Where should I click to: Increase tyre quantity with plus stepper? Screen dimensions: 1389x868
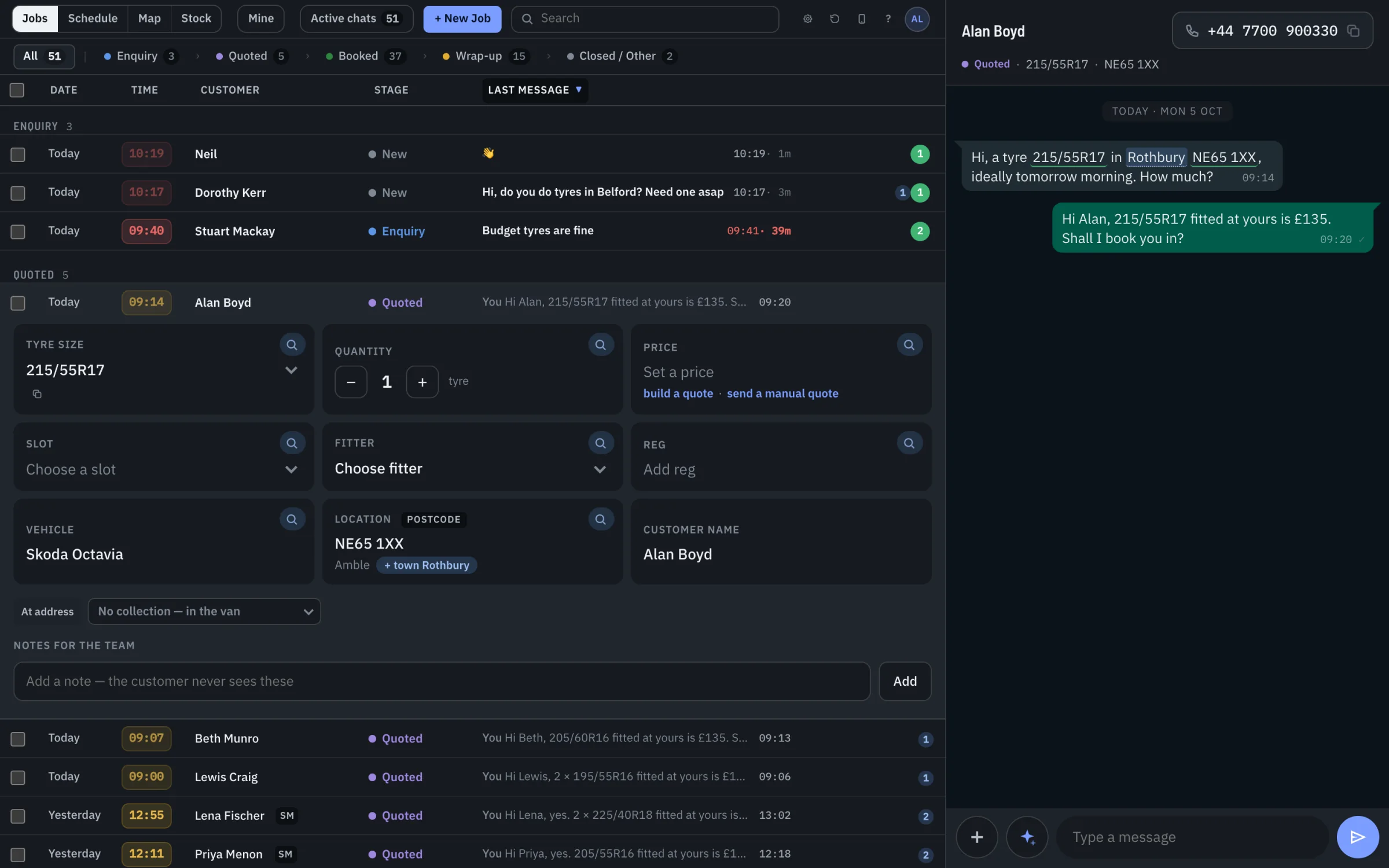tap(422, 382)
